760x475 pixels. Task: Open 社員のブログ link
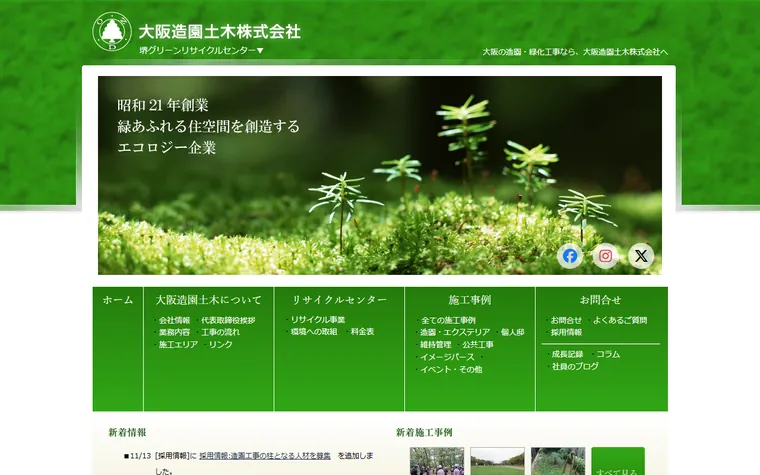[575, 367]
